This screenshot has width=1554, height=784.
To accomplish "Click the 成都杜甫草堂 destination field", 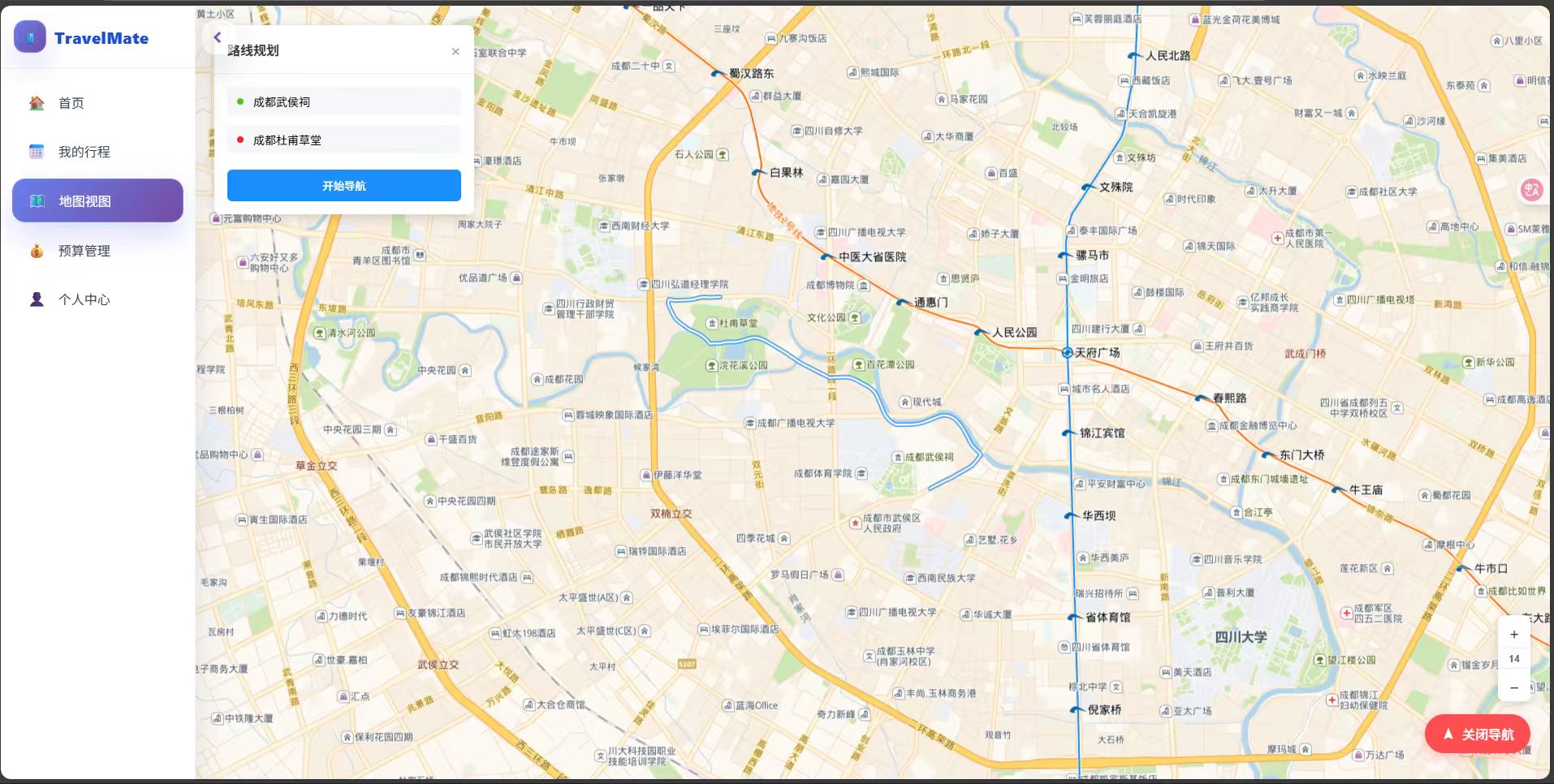I will point(344,140).
